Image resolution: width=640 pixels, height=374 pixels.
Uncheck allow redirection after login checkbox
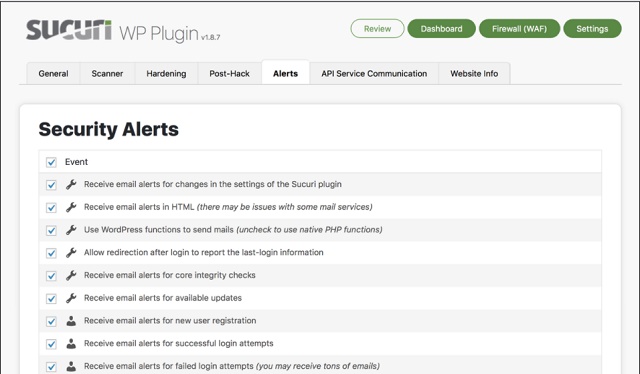[x=51, y=253]
